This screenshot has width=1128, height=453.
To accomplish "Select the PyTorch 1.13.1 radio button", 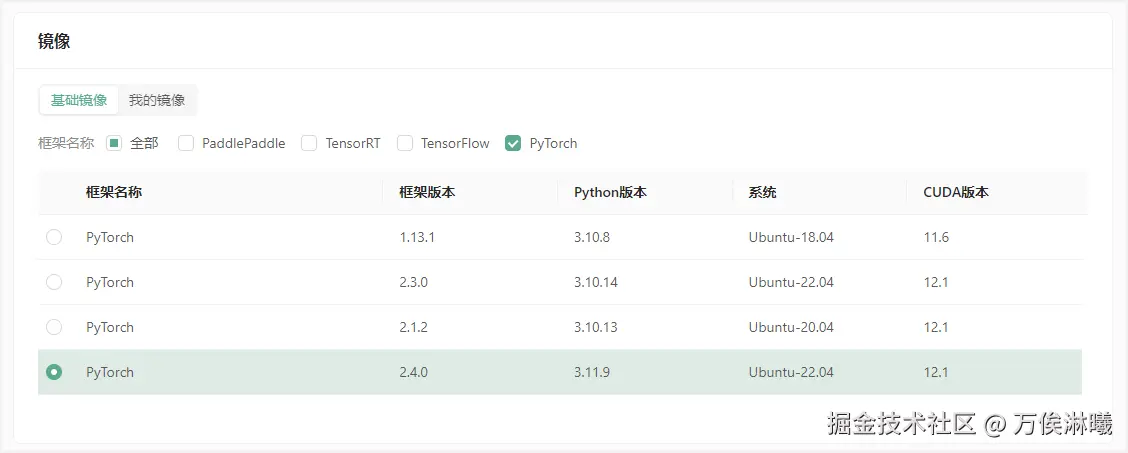I will [54, 237].
